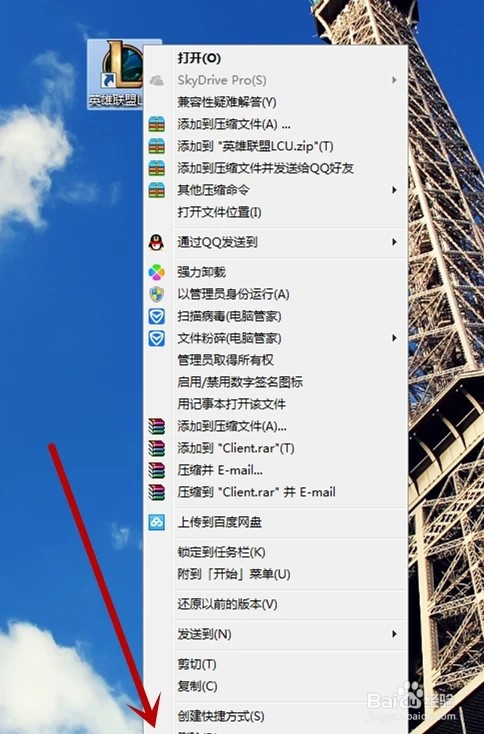
Task: Select WinRAR 添加到压缩文件(A)... entry
Action: tap(275, 426)
